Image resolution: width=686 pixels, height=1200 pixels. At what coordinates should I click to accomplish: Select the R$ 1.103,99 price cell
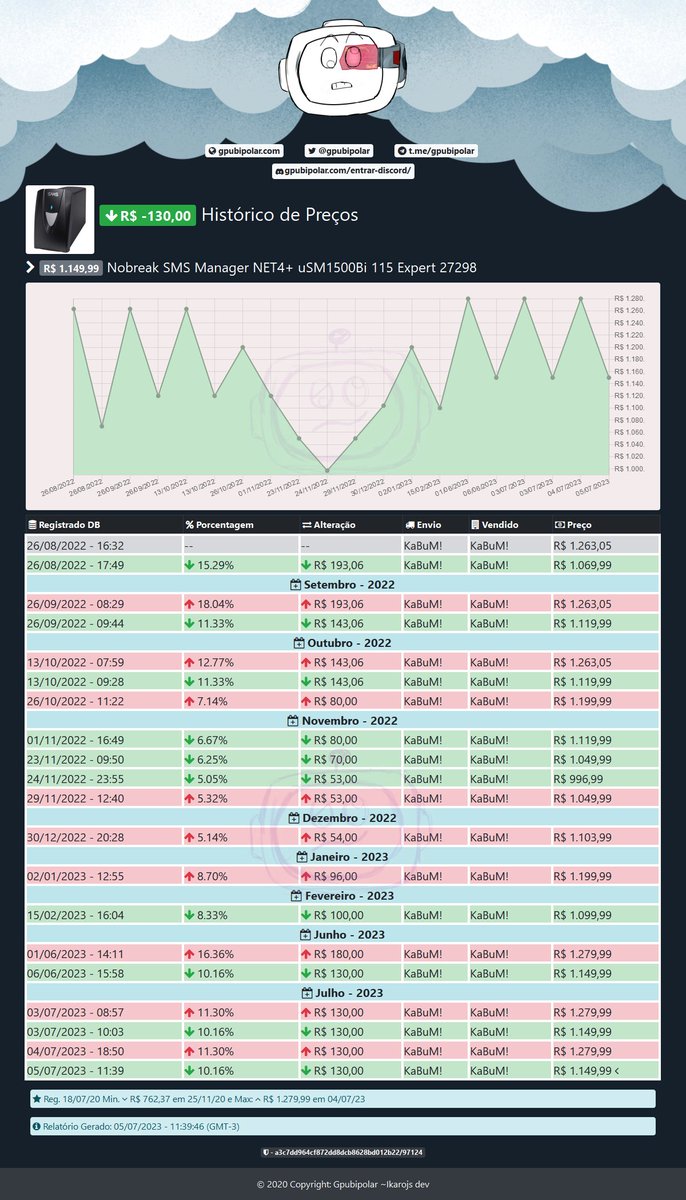(x=605, y=837)
